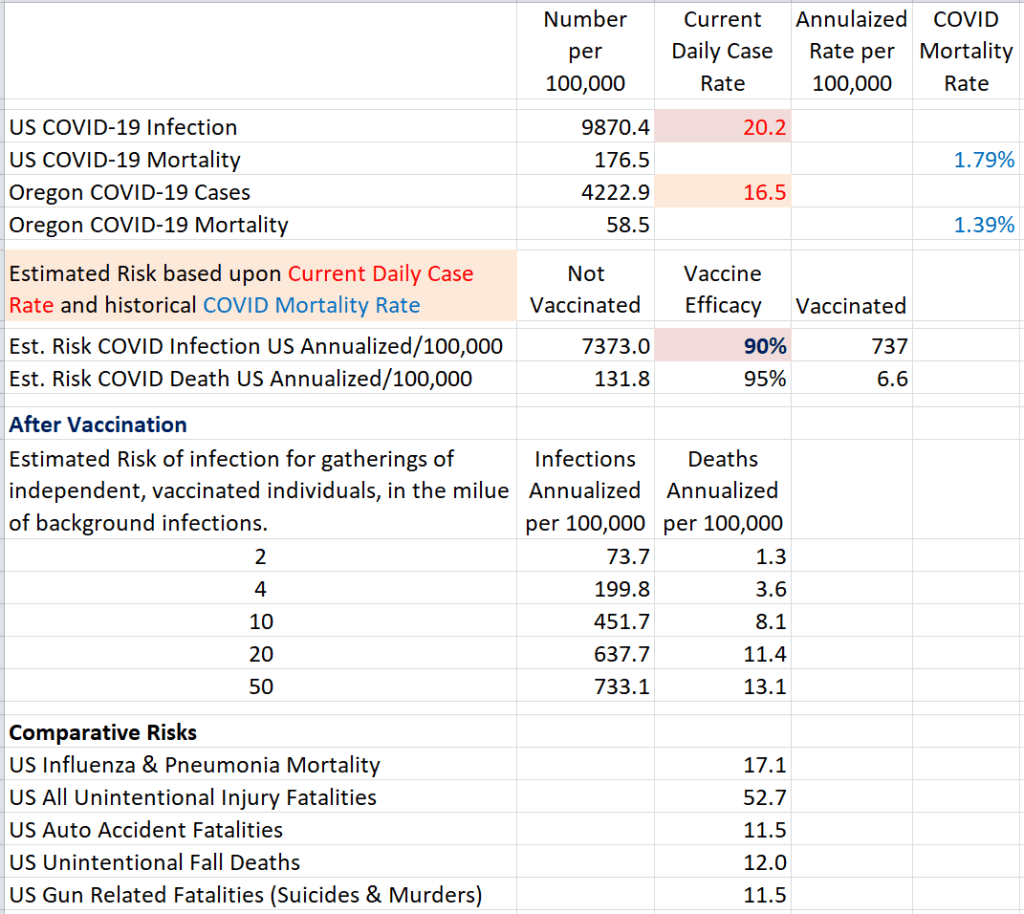Select the US COVID-19 Infection value 9870.4
The height and width of the screenshot is (914, 1024).
(585, 127)
